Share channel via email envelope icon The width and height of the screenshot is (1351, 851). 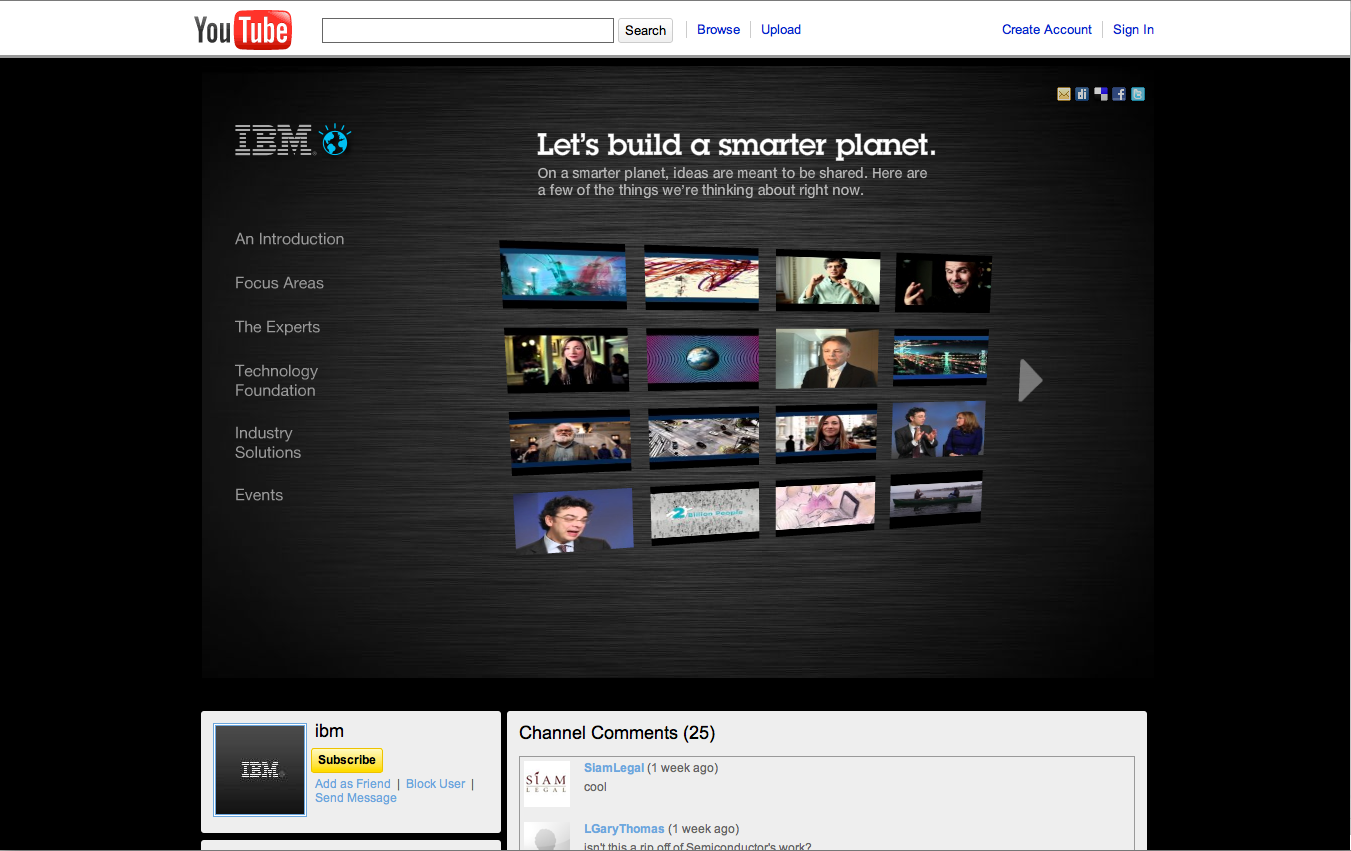click(x=1064, y=94)
